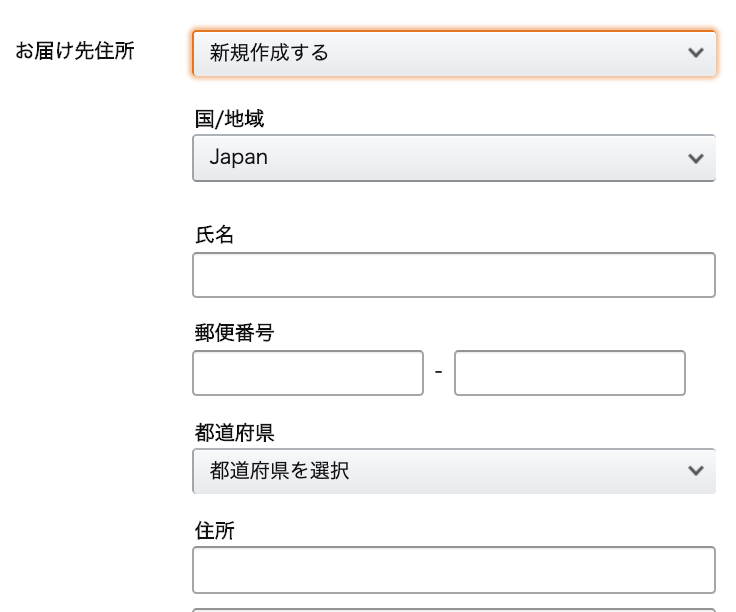Click the 郵便番号 field label
Image resolution: width=736 pixels, height=612 pixels.
(x=234, y=333)
